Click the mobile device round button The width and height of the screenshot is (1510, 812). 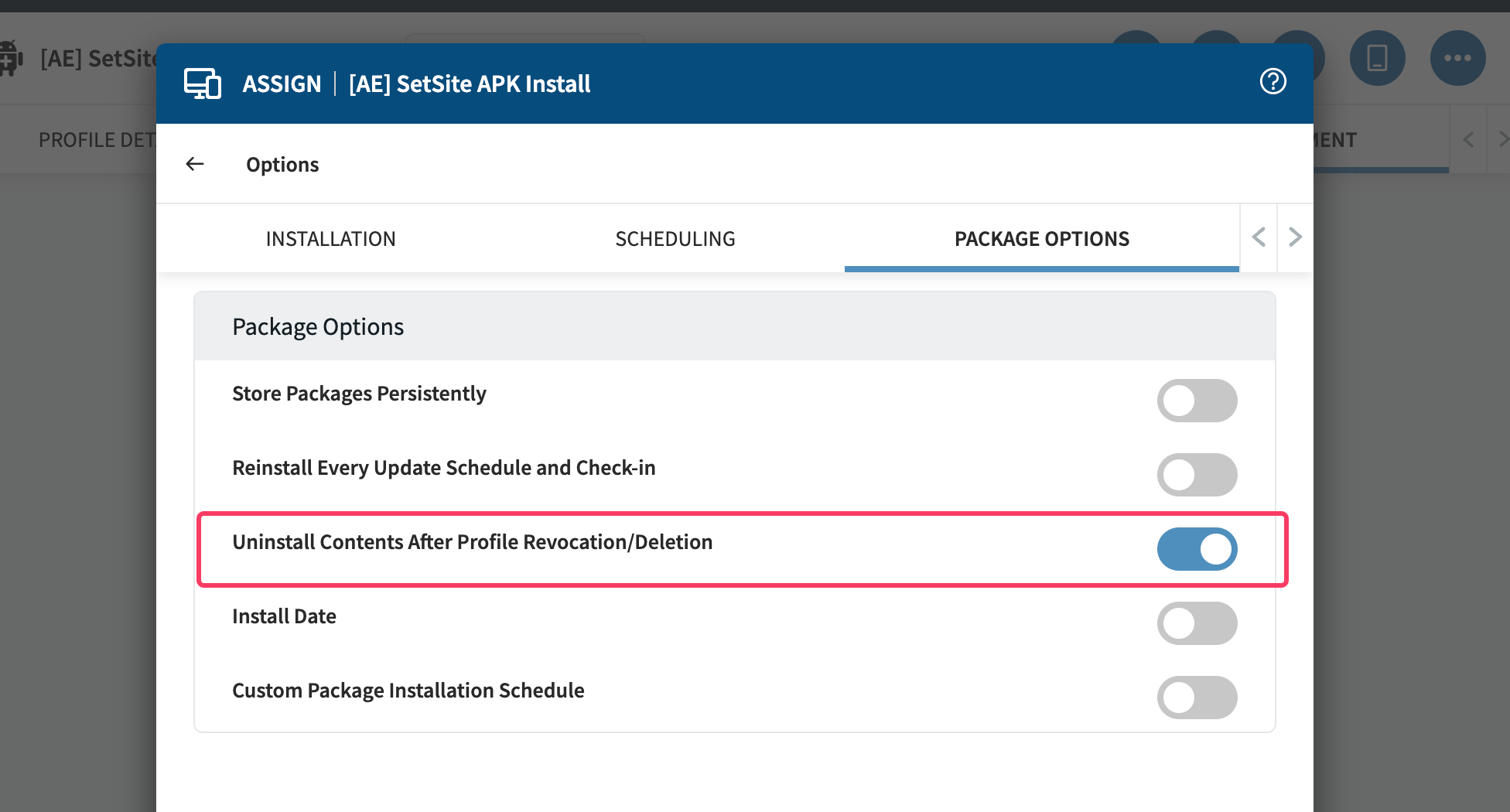[x=1377, y=59]
